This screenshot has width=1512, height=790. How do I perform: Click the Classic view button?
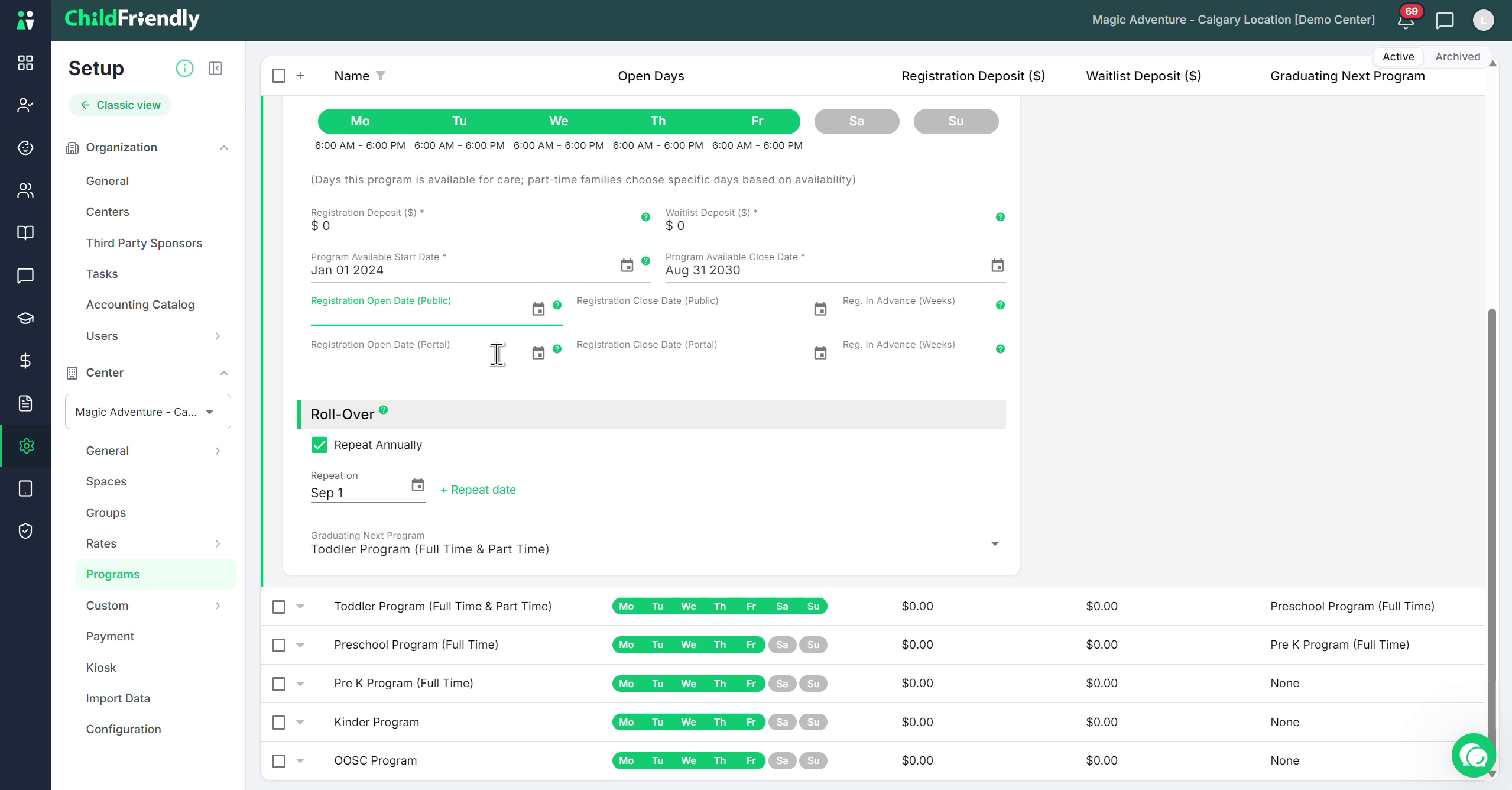120,105
